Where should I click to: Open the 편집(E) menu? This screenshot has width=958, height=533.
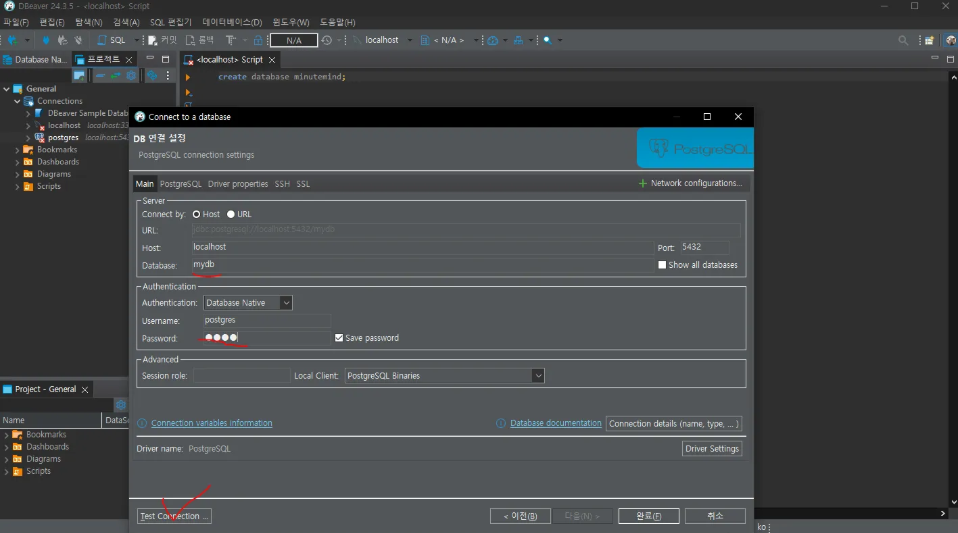52,22
